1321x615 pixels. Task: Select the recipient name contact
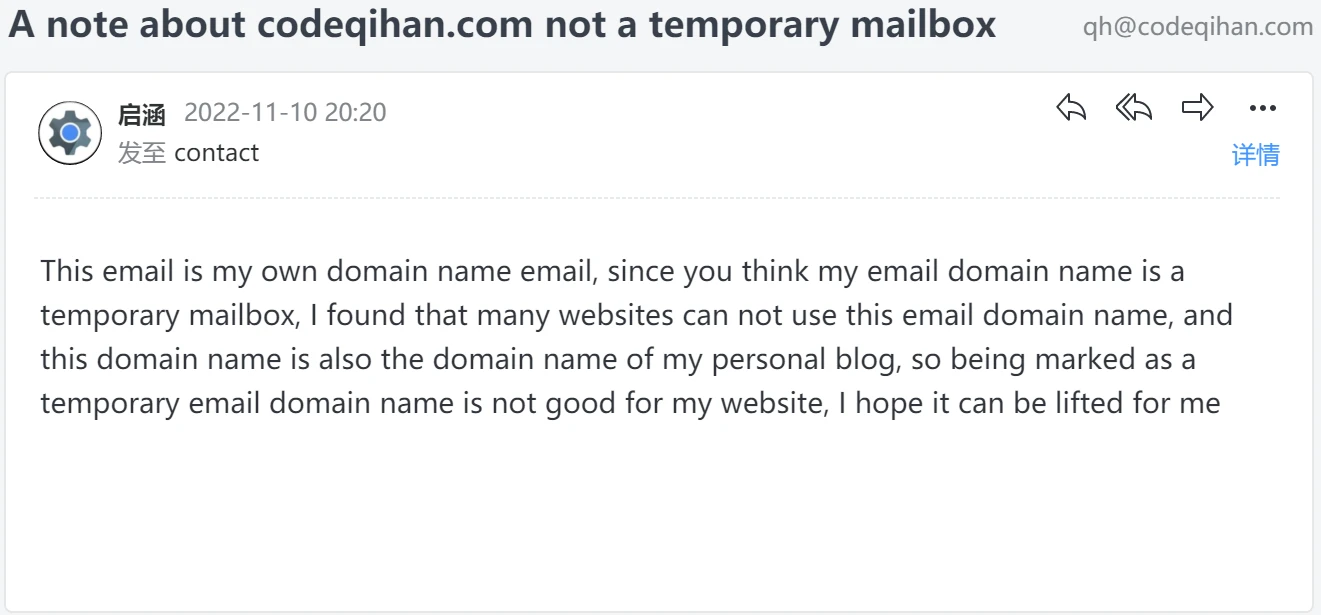[216, 153]
